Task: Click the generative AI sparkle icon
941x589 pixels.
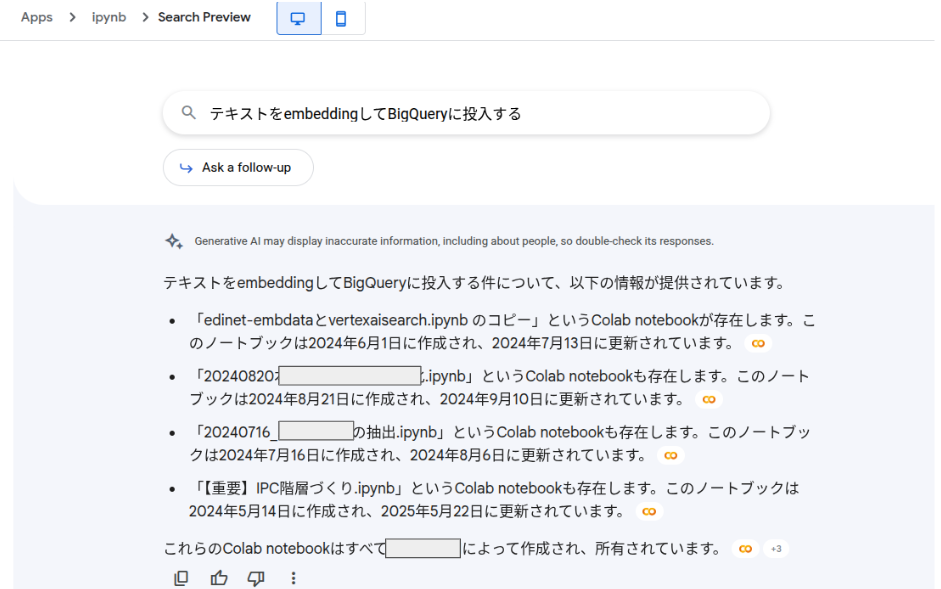Action: [x=174, y=241]
